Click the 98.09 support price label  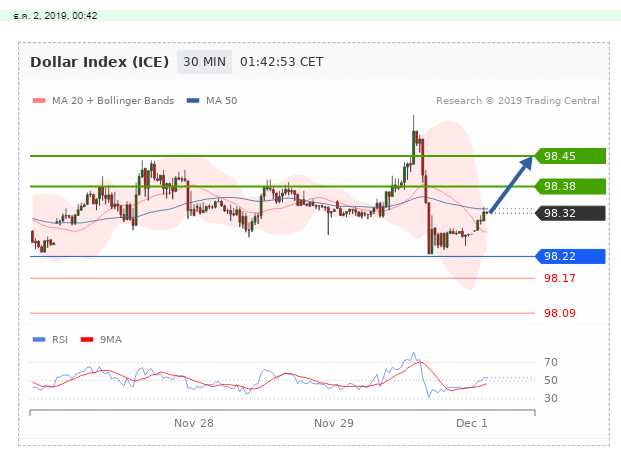(x=560, y=313)
